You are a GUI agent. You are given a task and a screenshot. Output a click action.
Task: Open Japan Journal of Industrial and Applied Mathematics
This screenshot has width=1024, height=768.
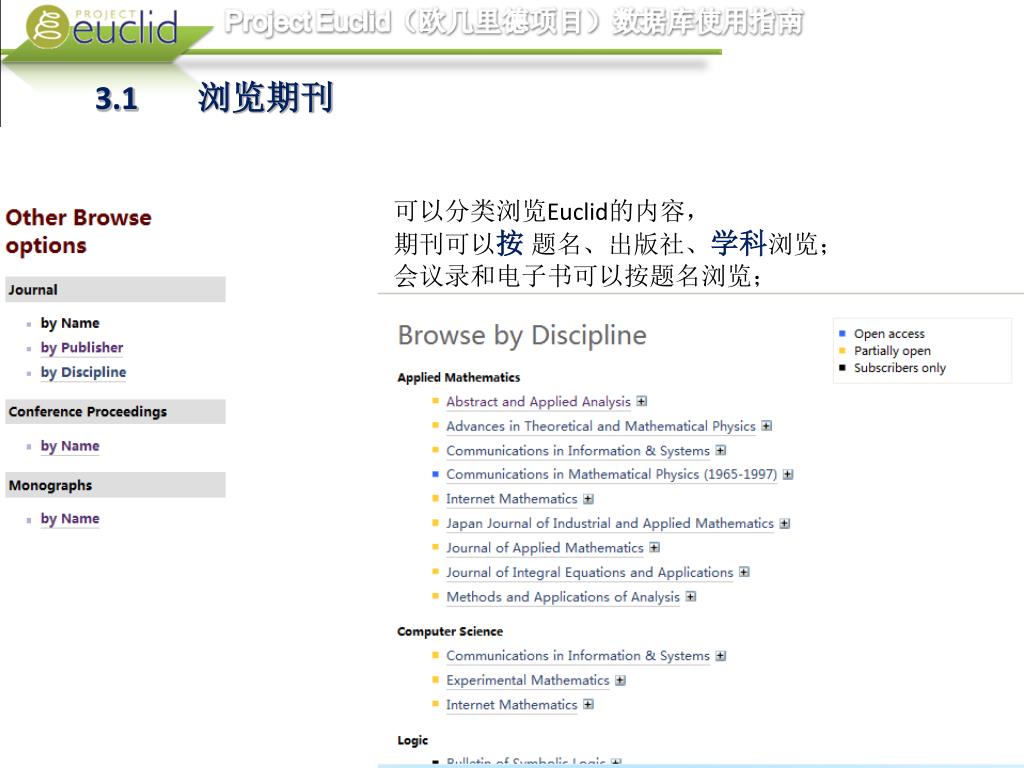609,523
